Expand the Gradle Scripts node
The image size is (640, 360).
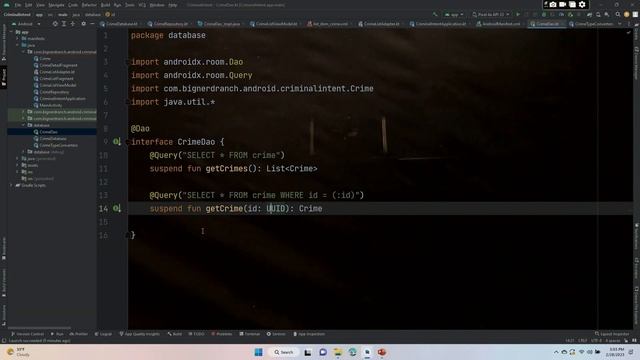[11, 185]
